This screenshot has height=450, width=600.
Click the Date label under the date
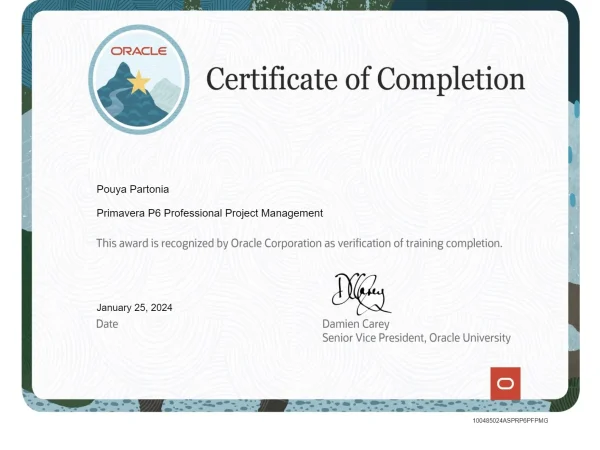pos(107,324)
